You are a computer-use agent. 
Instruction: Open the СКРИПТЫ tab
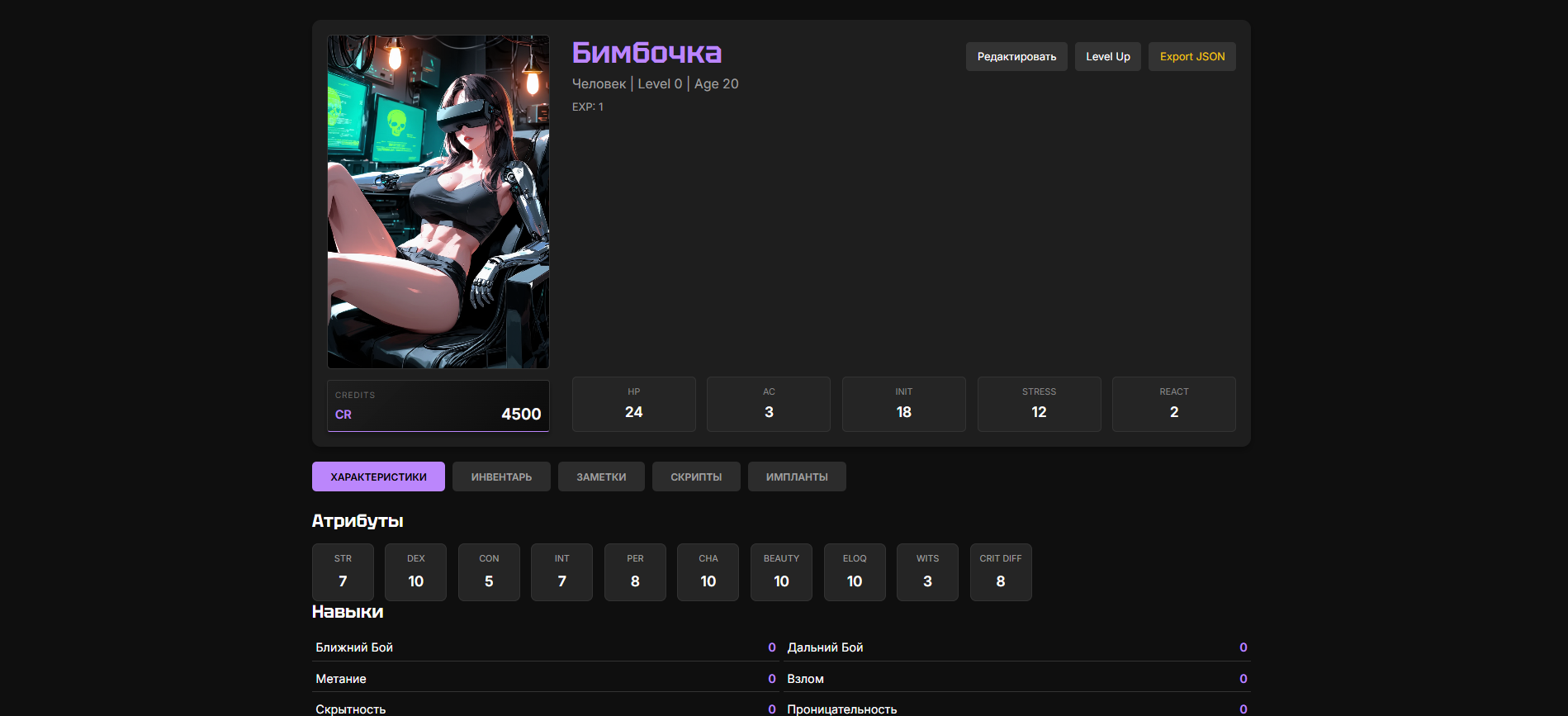(x=696, y=477)
